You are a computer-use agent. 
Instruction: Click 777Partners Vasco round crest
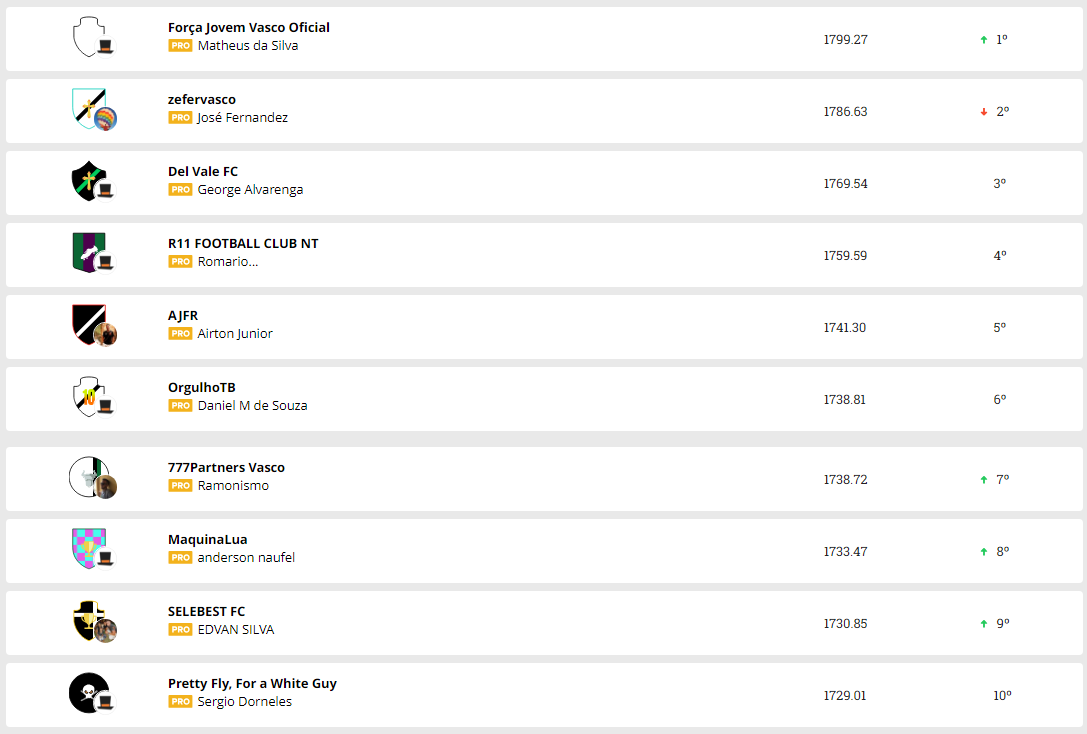coord(87,476)
